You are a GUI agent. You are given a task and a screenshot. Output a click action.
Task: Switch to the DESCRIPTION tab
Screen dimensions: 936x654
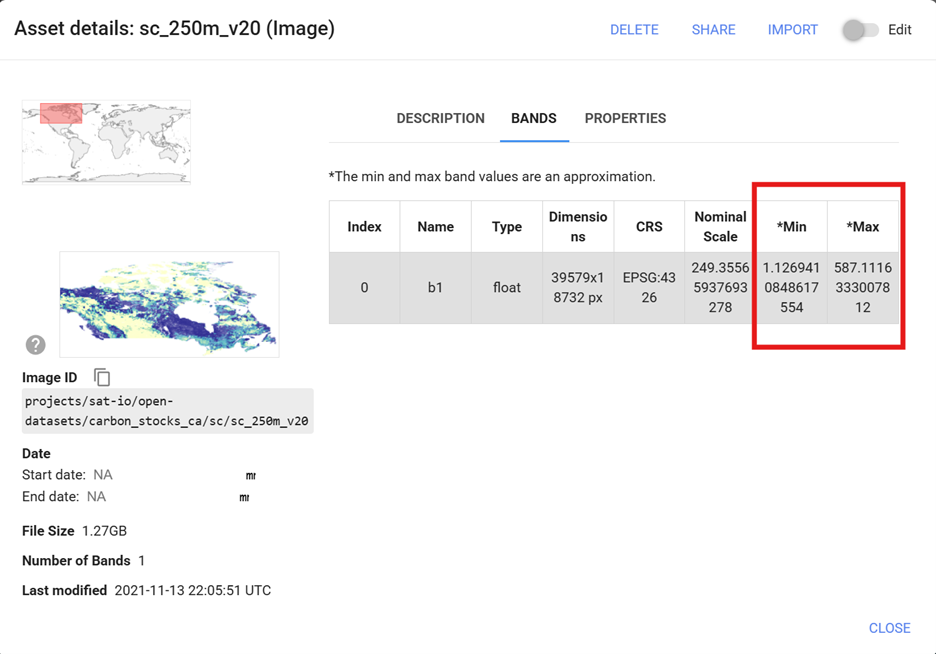pos(440,118)
